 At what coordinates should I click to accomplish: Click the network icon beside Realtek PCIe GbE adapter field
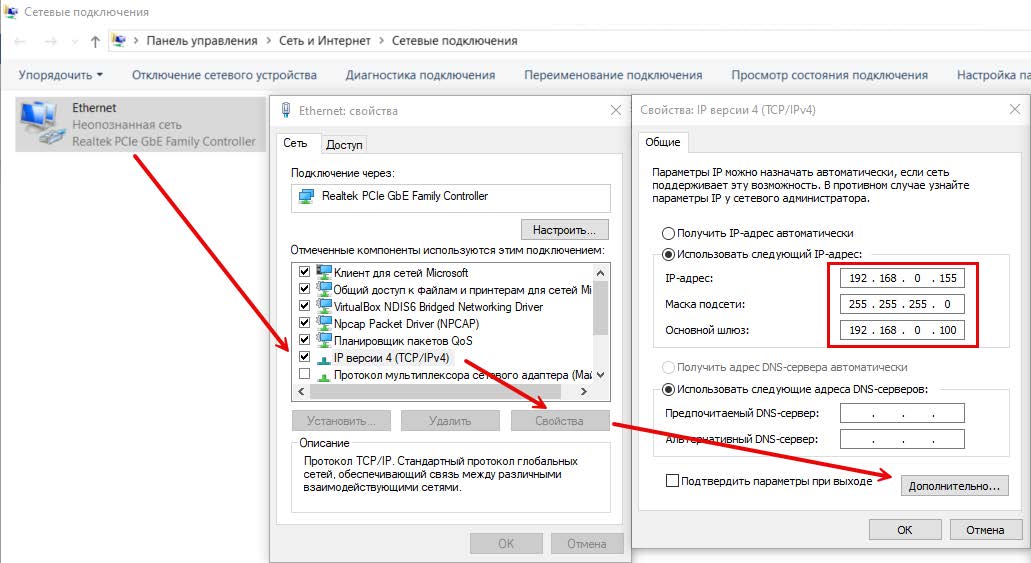tap(306, 197)
